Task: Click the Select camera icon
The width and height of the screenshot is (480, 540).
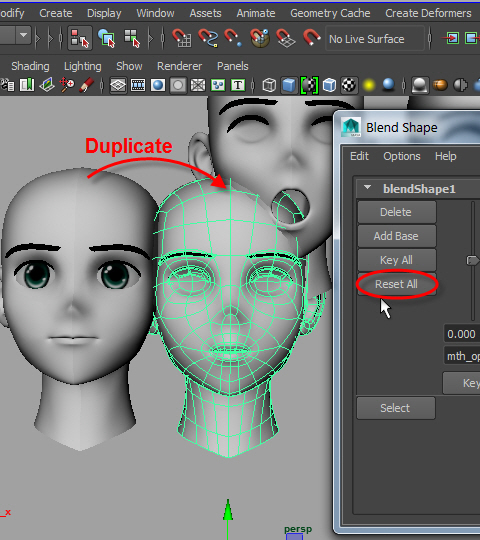Action: coord(7,85)
